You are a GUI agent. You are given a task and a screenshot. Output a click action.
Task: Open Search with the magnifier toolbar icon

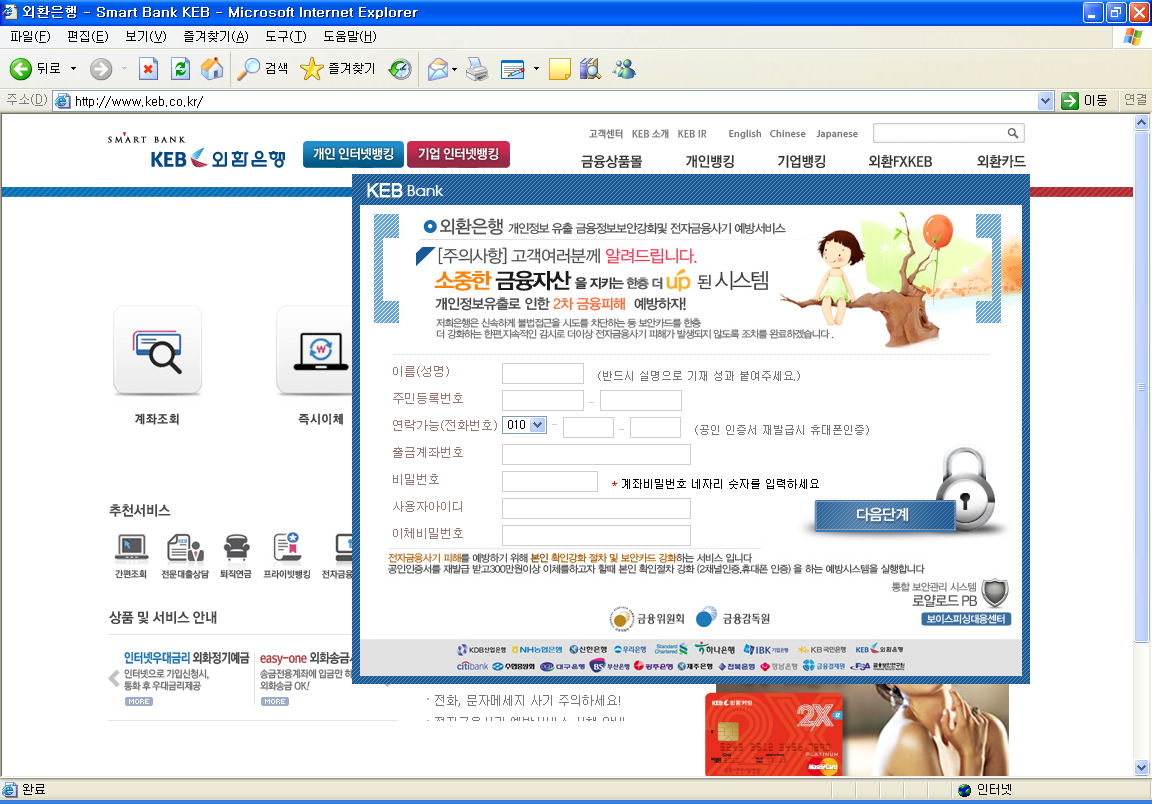click(248, 69)
